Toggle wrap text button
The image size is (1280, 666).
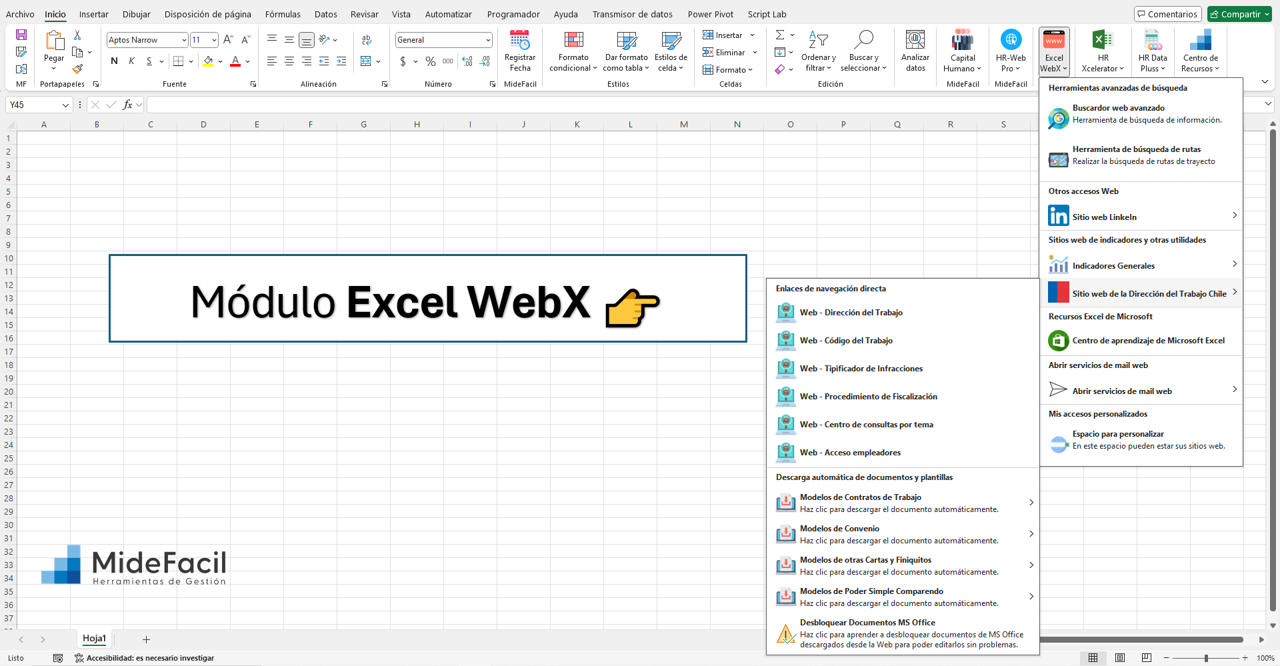tap(366, 40)
